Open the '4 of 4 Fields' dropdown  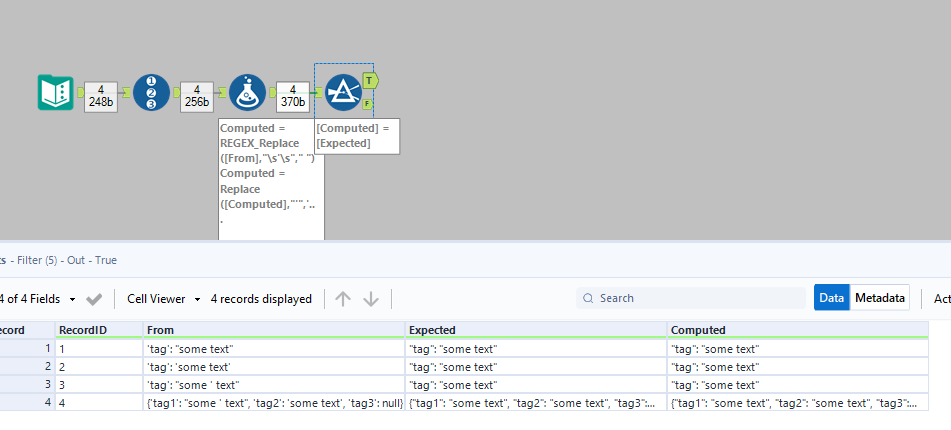(x=38, y=298)
